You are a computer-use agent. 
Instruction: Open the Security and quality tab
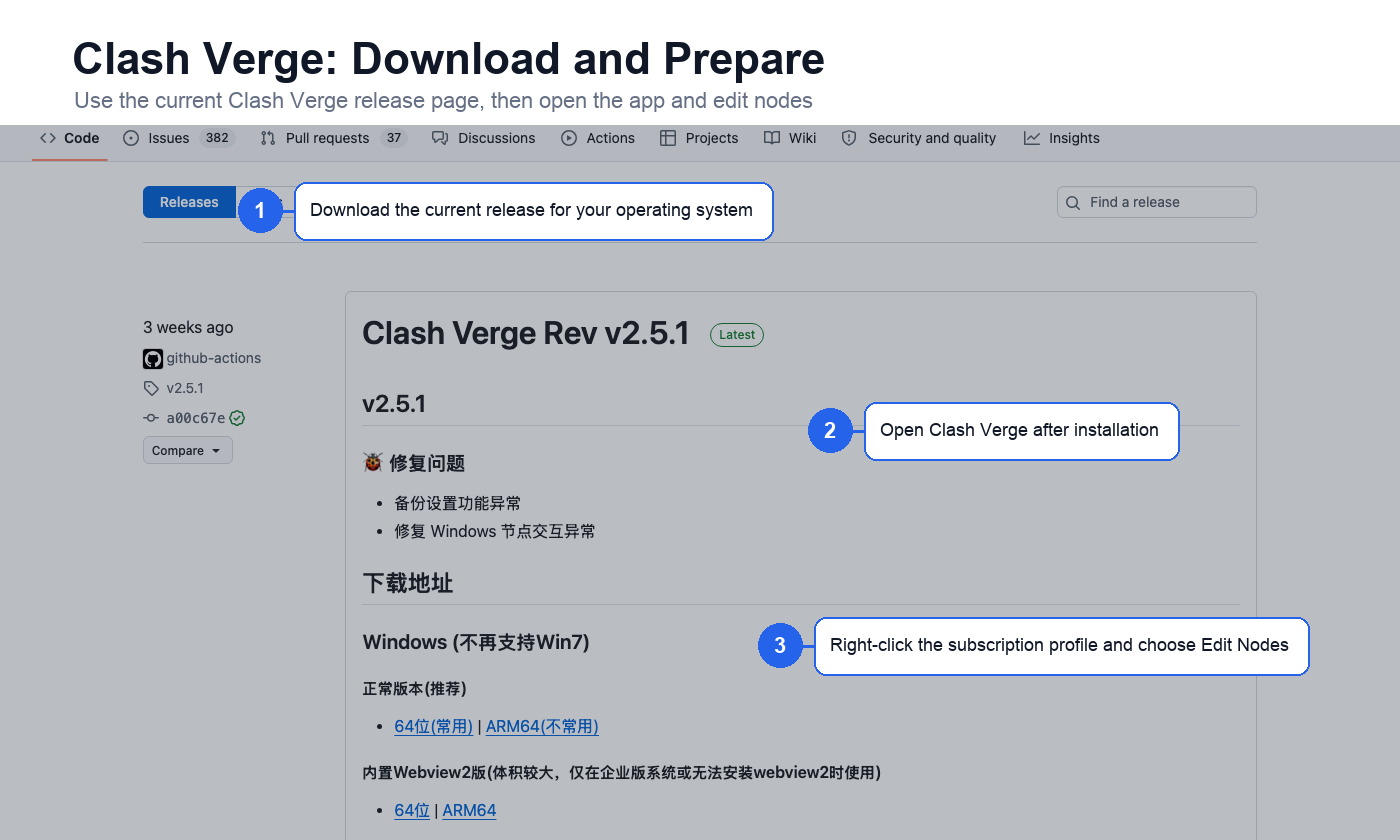919,138
